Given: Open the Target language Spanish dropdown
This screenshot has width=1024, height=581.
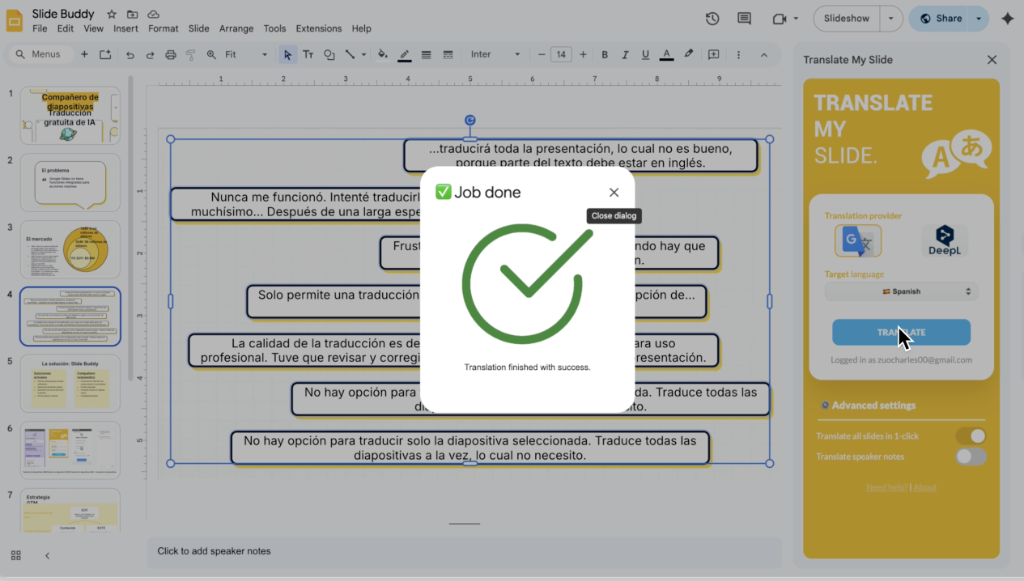Looking at the screenshot, I should coord(901,291).
